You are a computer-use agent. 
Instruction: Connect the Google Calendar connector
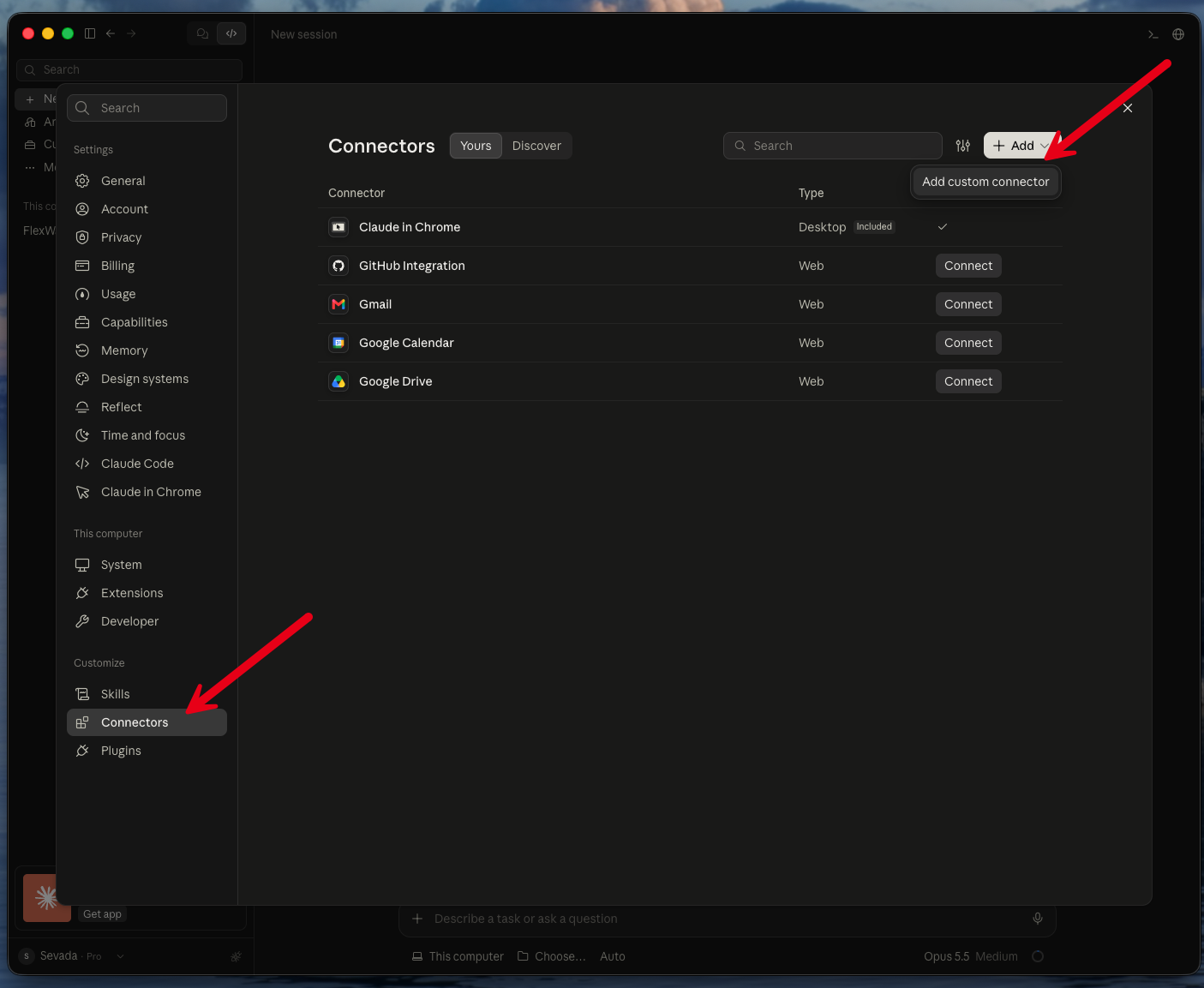tap(968, 343)
